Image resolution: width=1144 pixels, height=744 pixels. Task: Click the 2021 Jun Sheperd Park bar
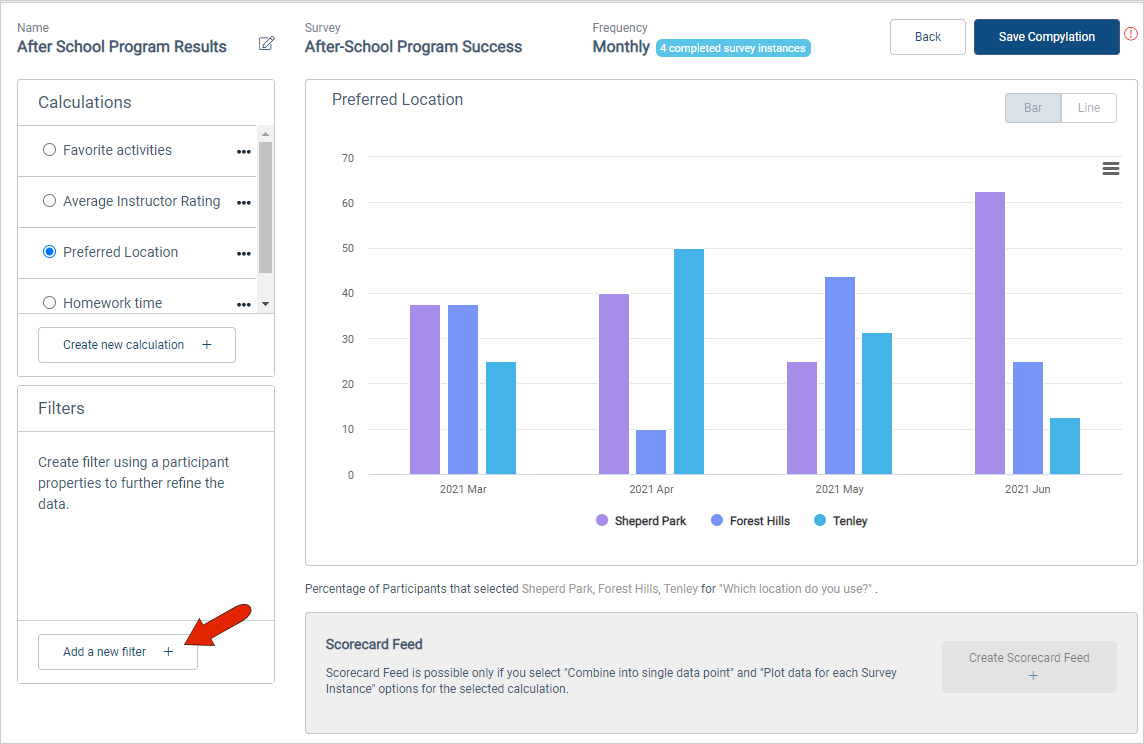989,333
